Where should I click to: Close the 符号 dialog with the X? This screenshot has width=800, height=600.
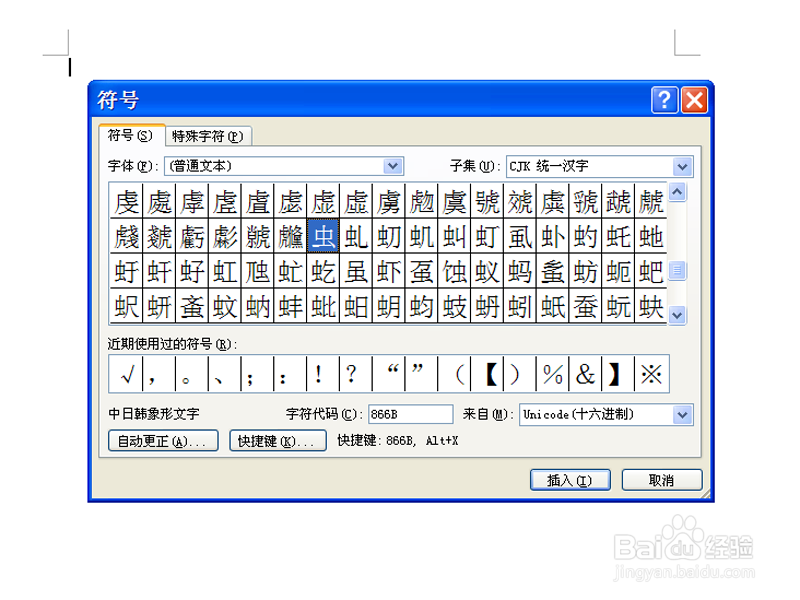pyautogui.click(x=694, y=100)
